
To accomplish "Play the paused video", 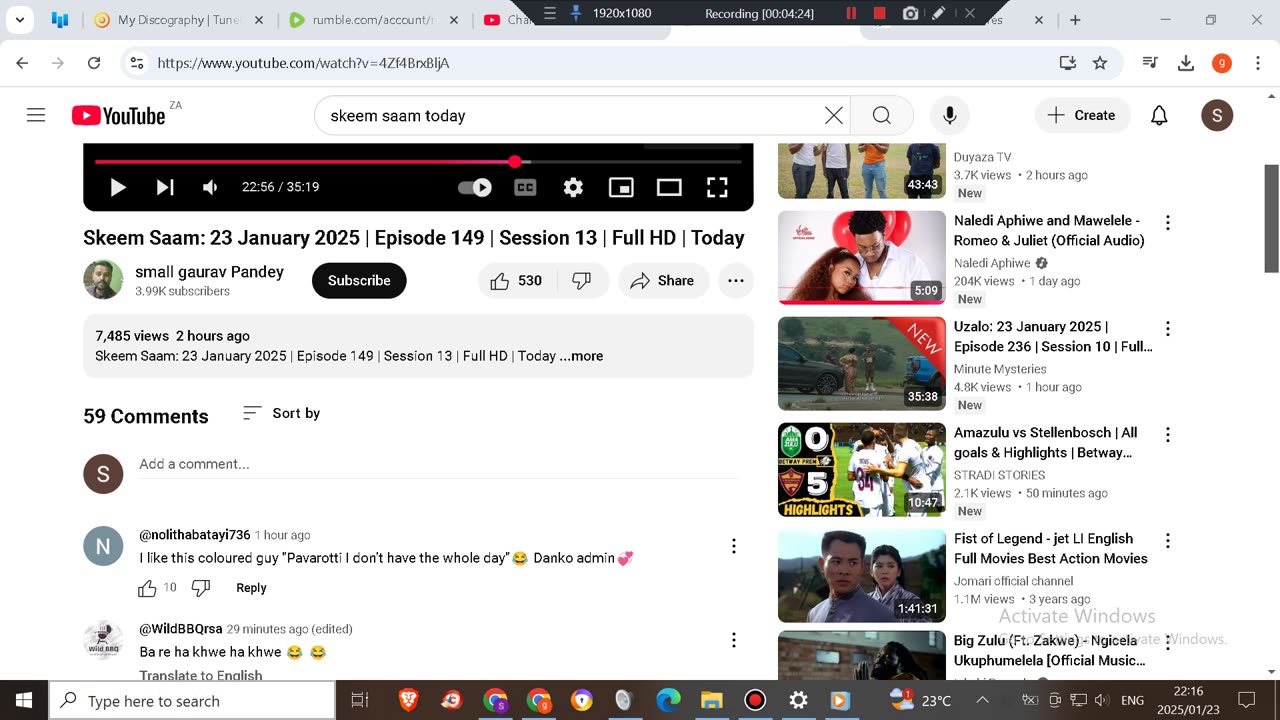I will point(117,187).
